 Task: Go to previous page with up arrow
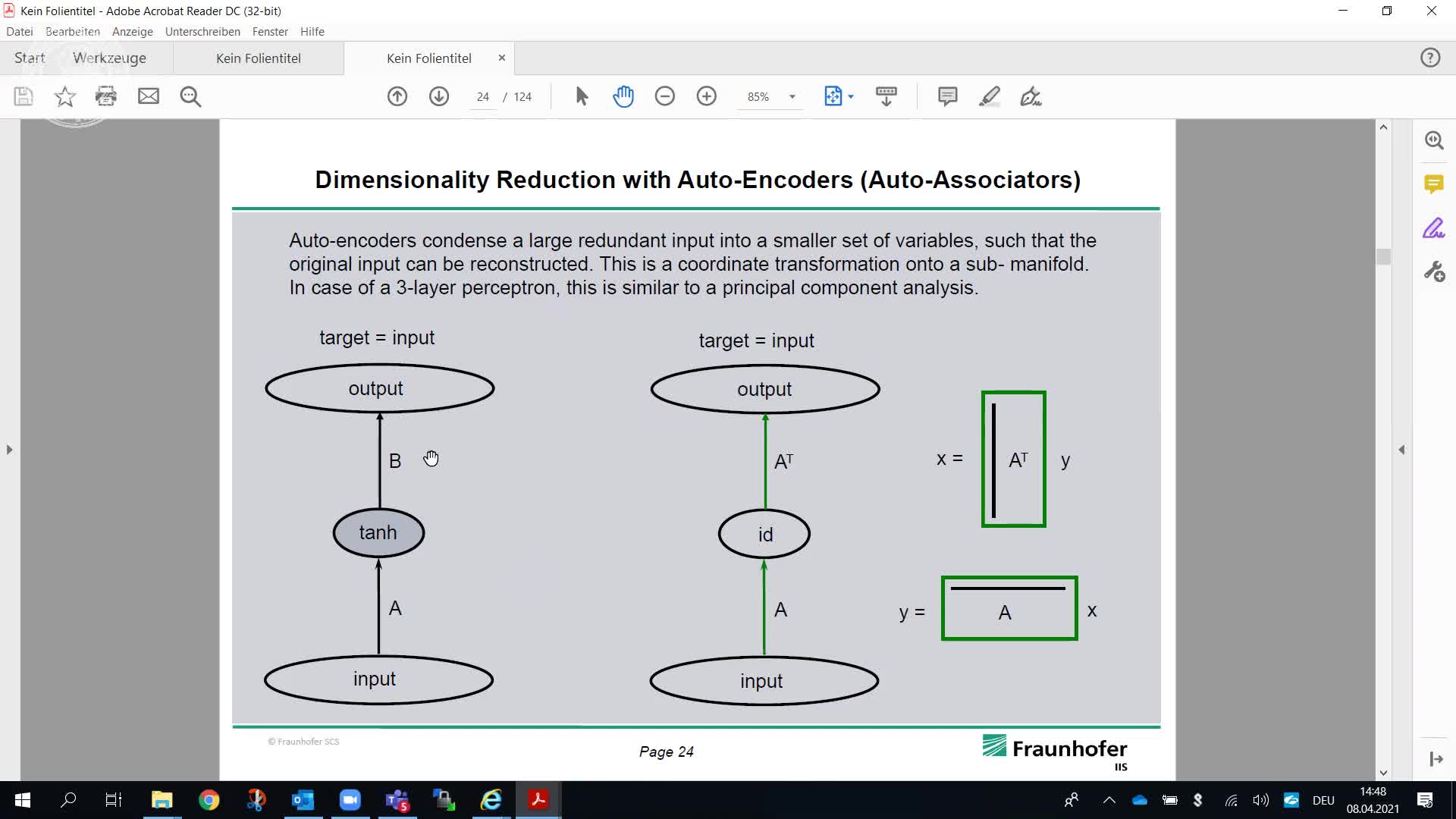coord(397,96)
